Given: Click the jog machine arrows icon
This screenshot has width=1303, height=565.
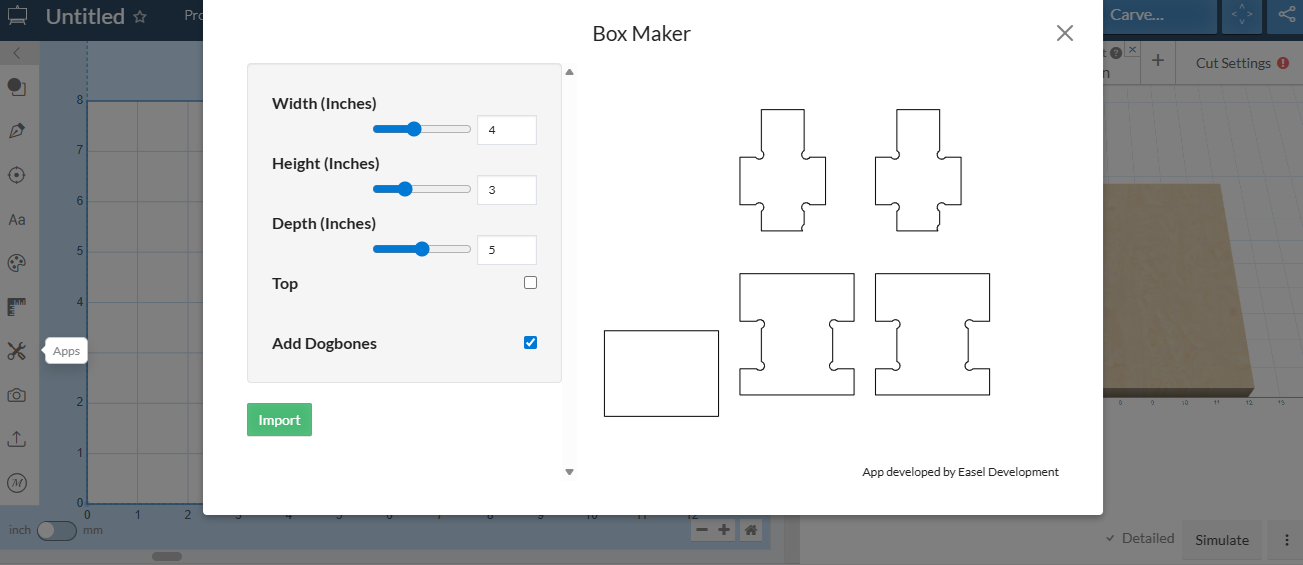Looking at the screenshot, I should (1241, 16).
